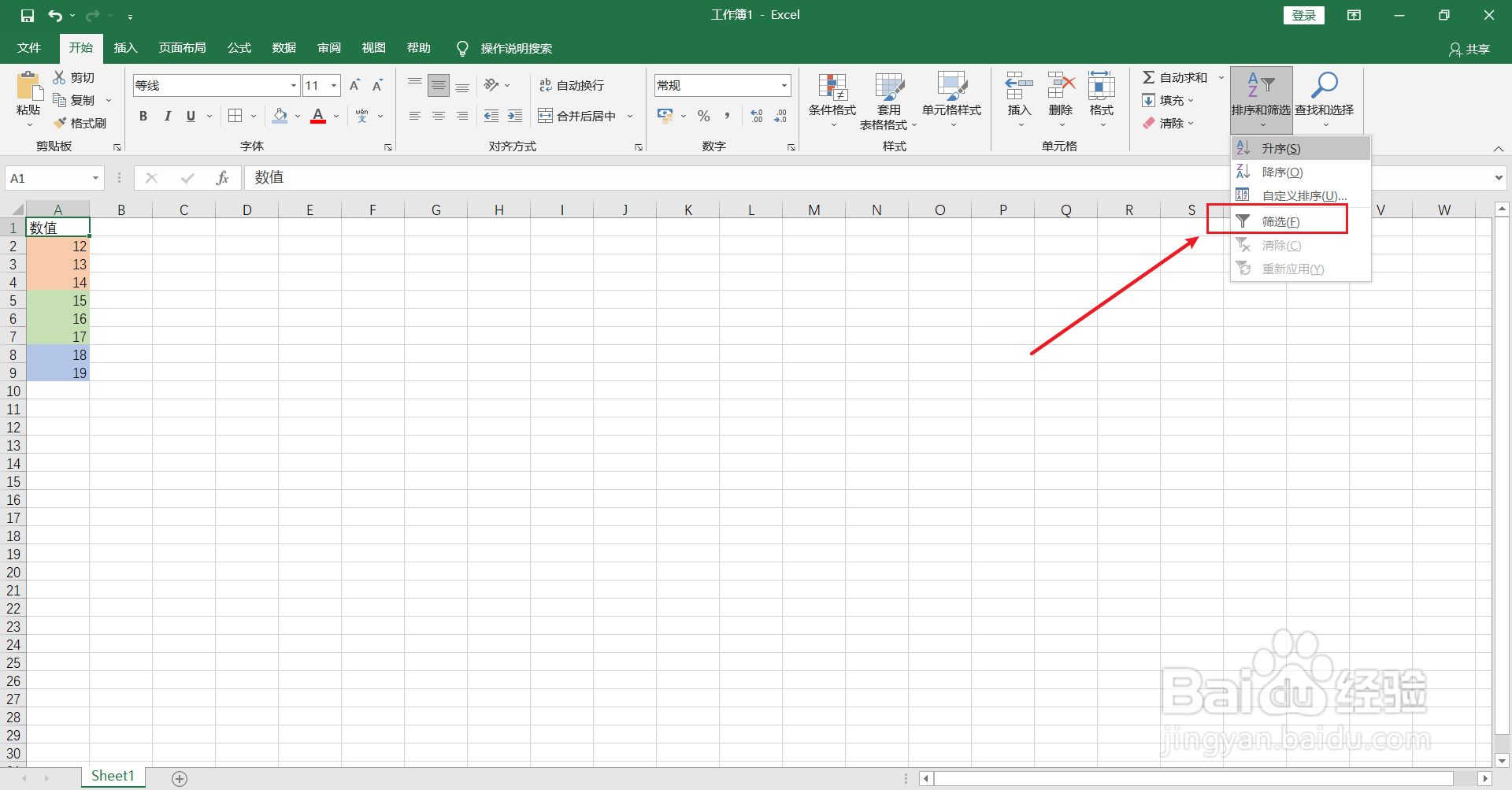Toggle Align Right horizontal alignment
The image size is (1512, 790).
[x=462, y=116]
